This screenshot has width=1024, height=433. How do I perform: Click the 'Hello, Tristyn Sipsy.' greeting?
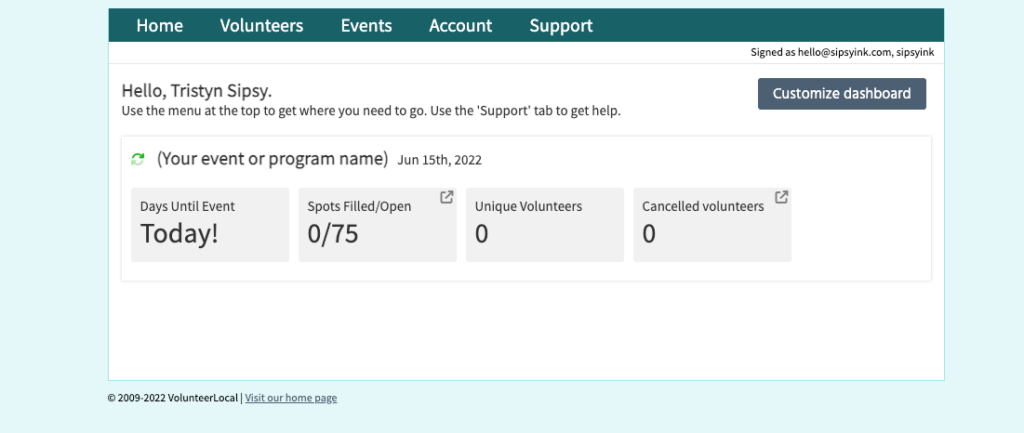click(197, 91)
